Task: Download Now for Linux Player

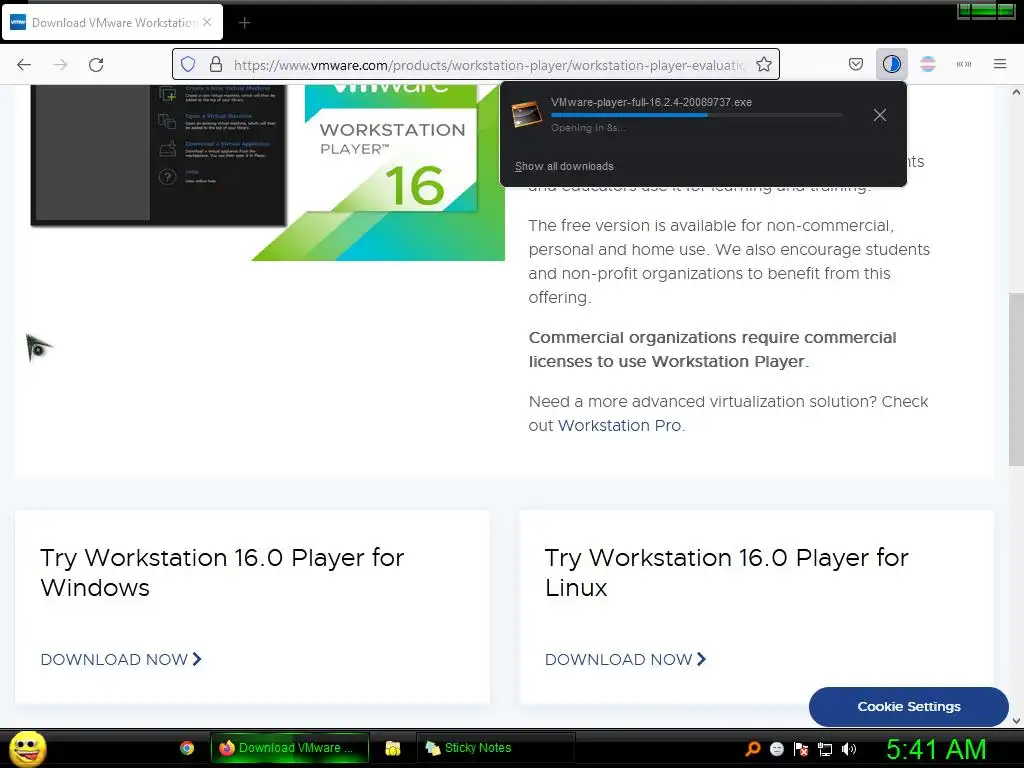Action: pos(626,660)
